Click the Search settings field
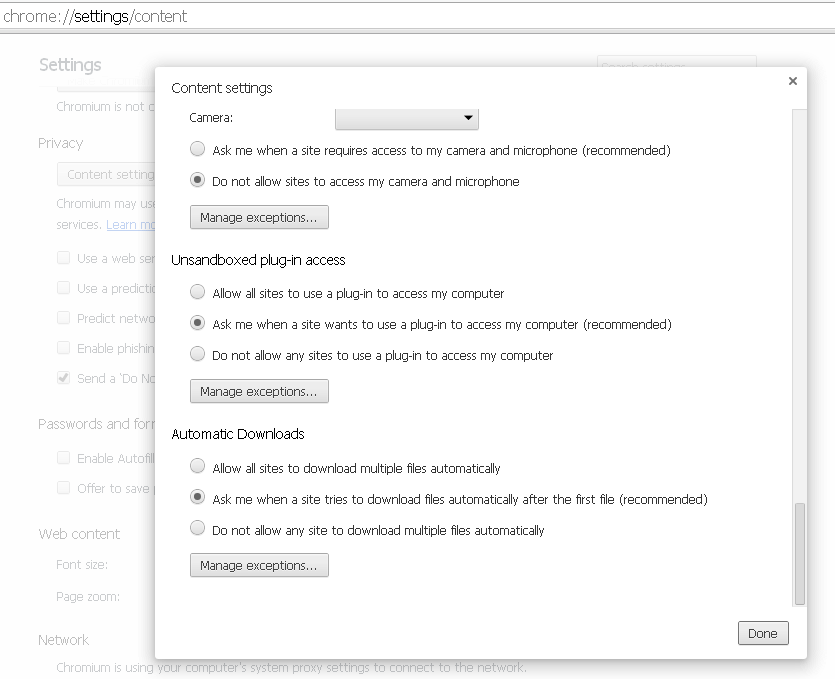Image resolution: width=835 pixels, height=679 pixels. click(676, 61)
